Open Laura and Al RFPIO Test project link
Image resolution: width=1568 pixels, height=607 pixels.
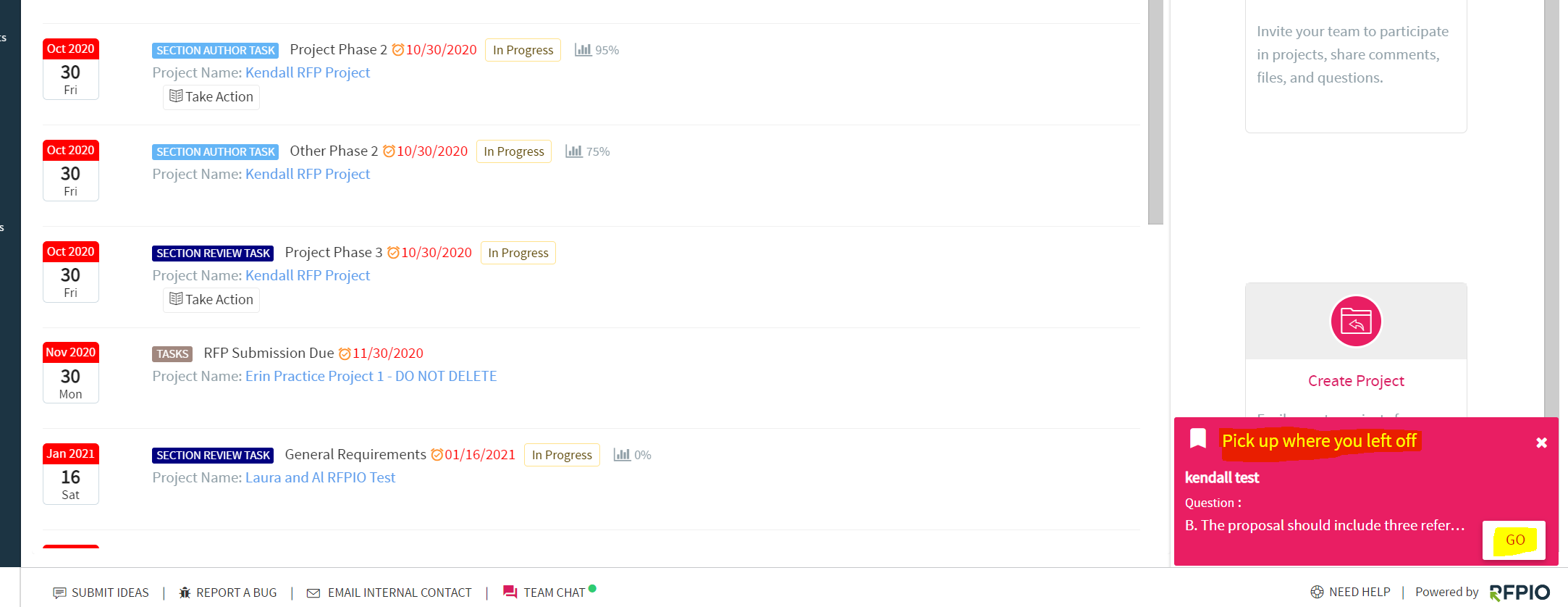point(321,477)
